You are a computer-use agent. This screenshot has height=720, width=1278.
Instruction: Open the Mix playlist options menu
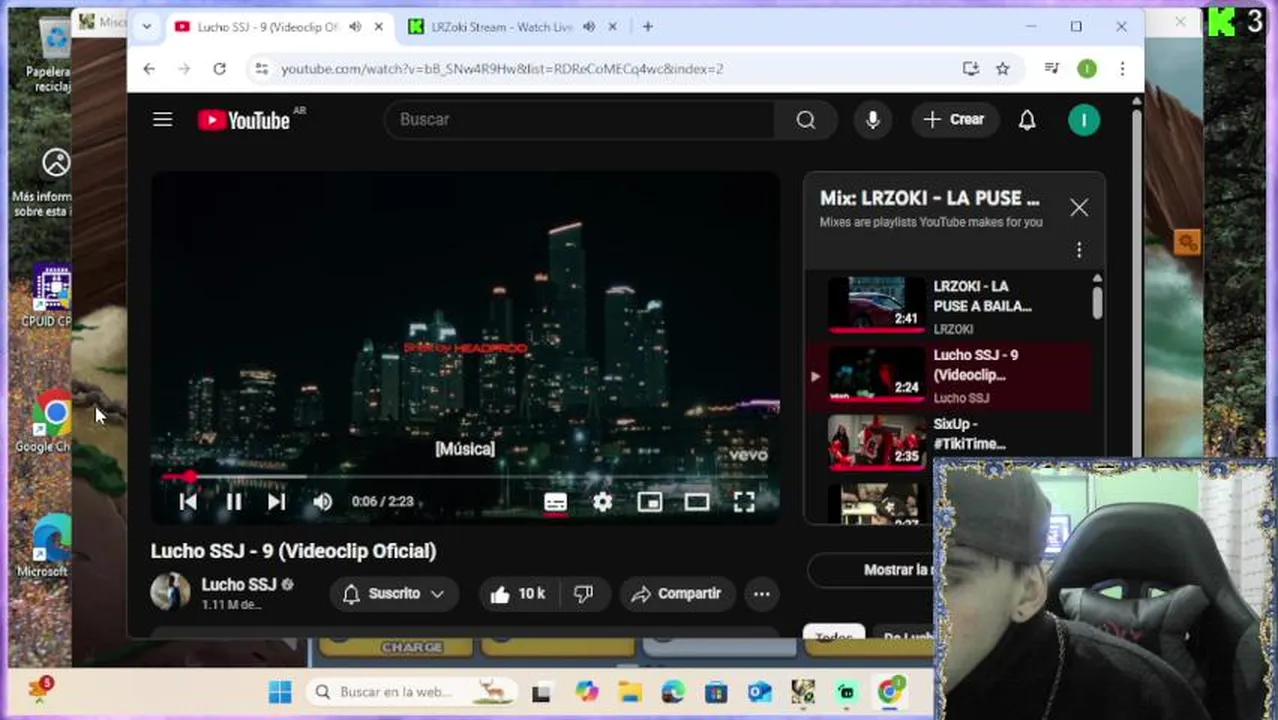point(1079,250)
